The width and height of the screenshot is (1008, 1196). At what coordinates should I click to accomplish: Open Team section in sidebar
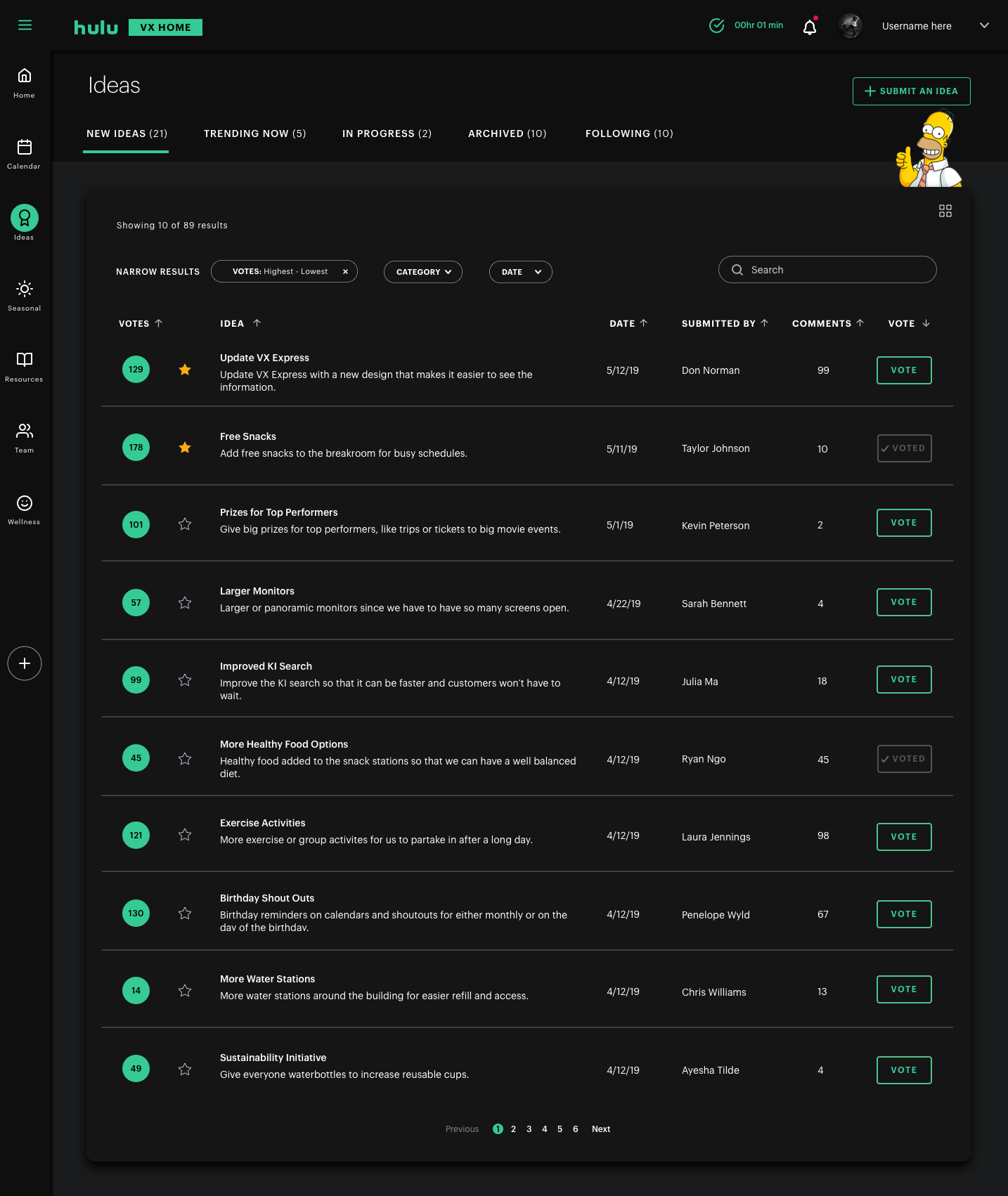point(24,438)
